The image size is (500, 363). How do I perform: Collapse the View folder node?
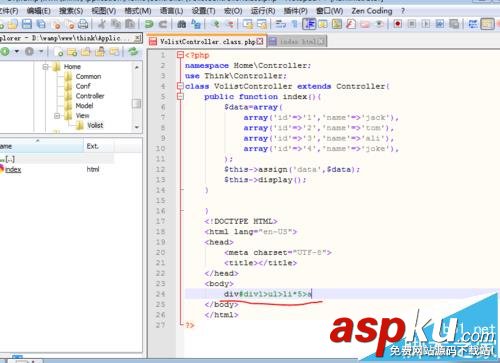[x=57, y=116]
